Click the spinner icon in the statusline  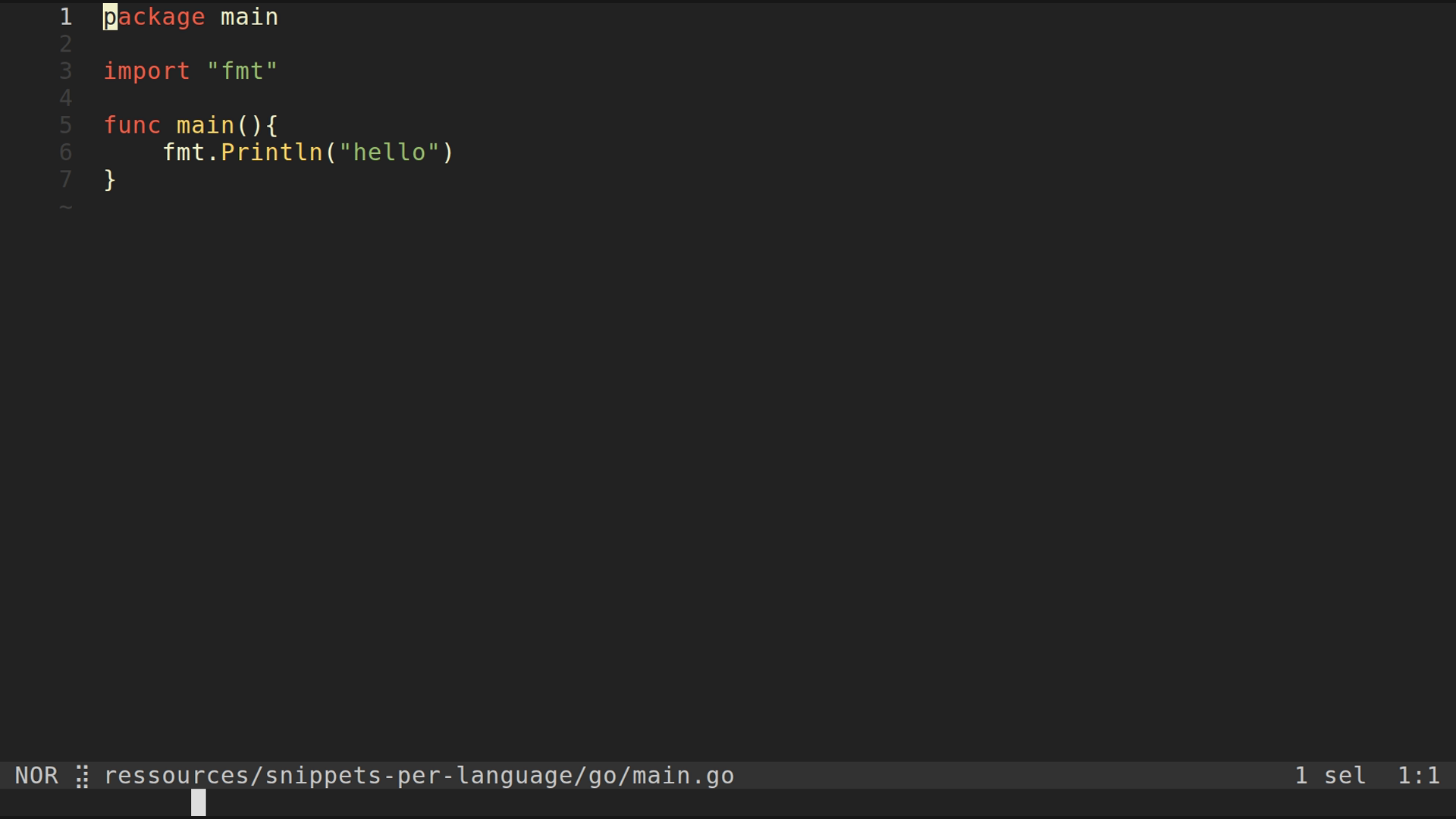[82, 777]
